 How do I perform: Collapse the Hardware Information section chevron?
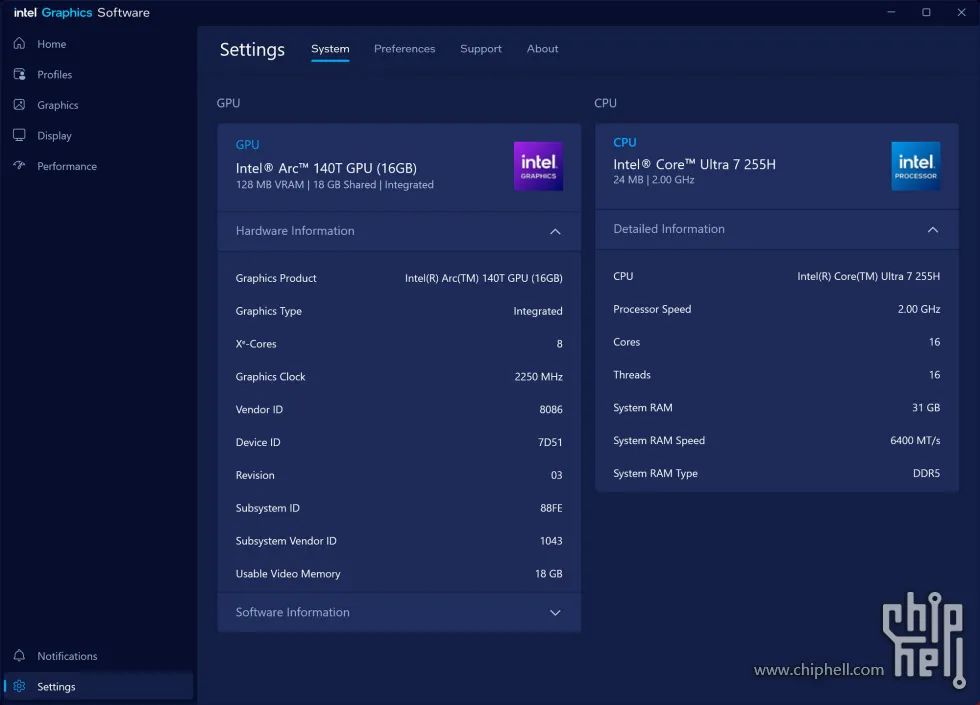click(x=555, y=231)
